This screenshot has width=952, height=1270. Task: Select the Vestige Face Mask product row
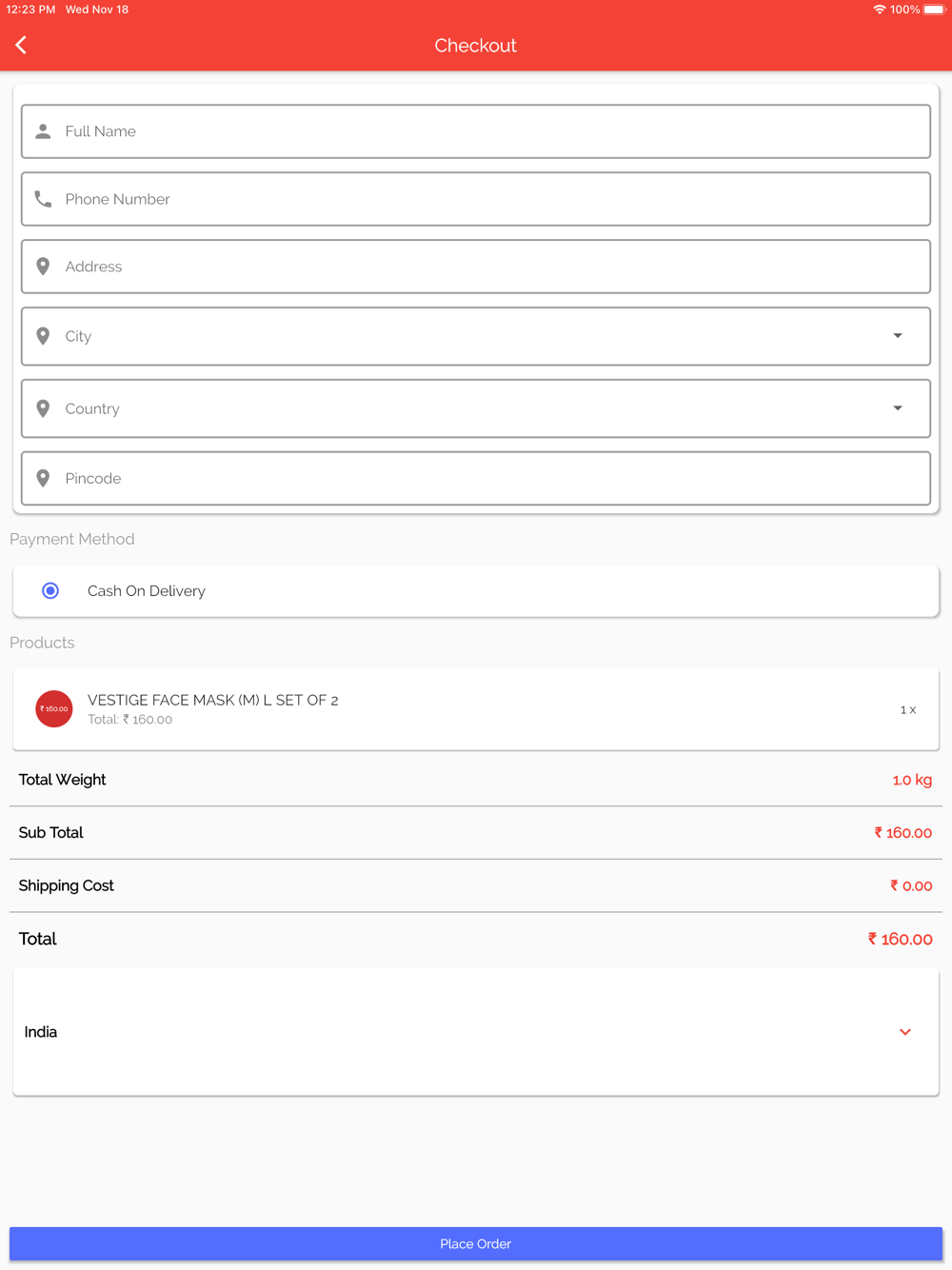pyautogui.click(x=476, y=709)
